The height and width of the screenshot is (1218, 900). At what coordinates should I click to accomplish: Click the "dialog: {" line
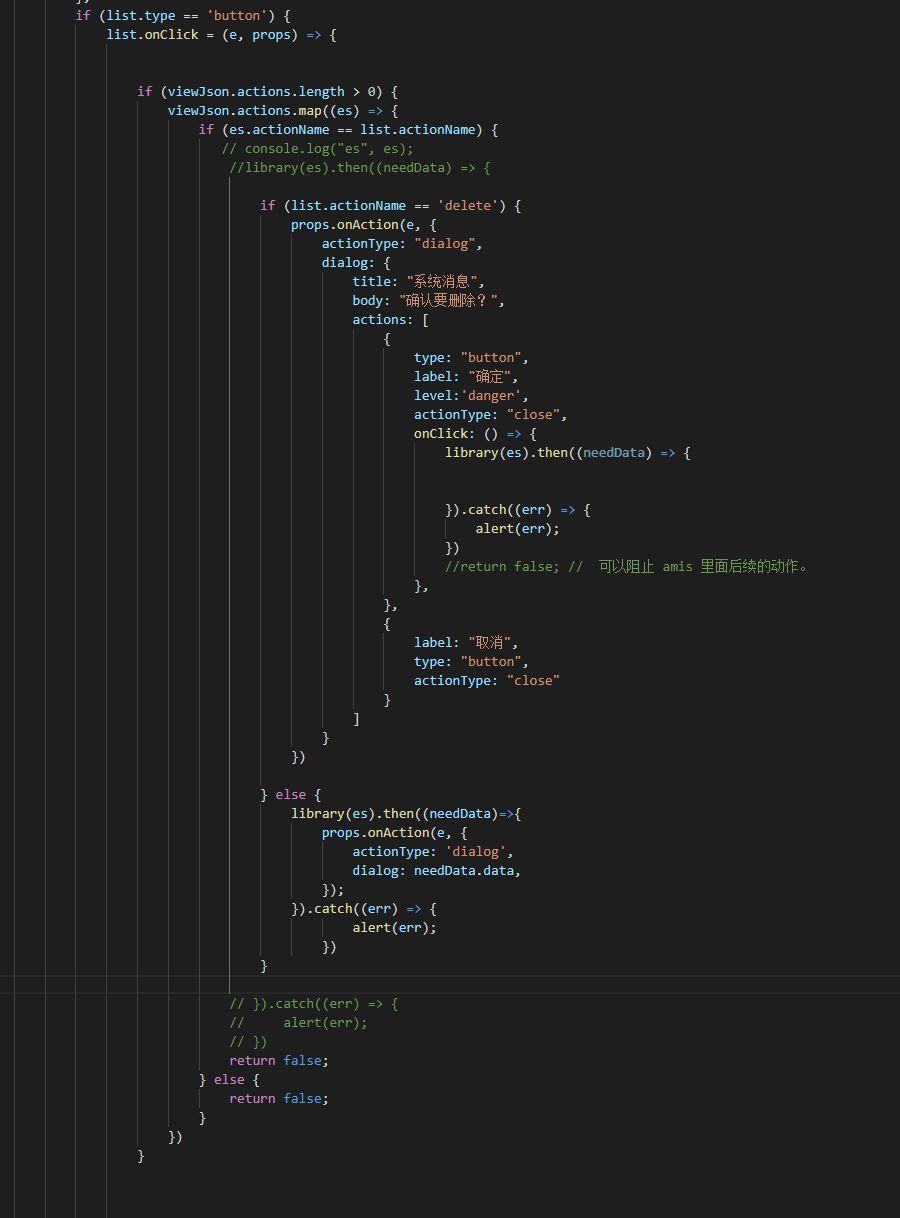(x=356, y=263)
